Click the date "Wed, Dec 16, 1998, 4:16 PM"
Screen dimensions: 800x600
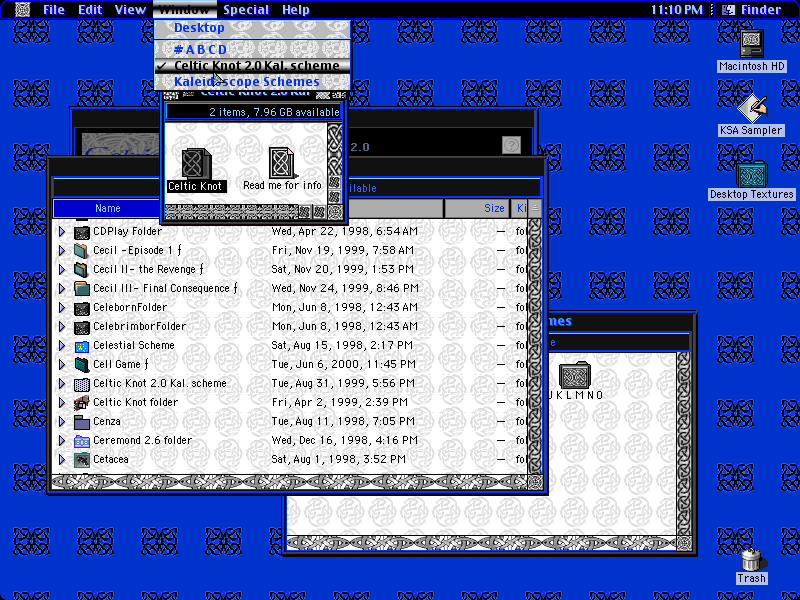coord(344,441)
